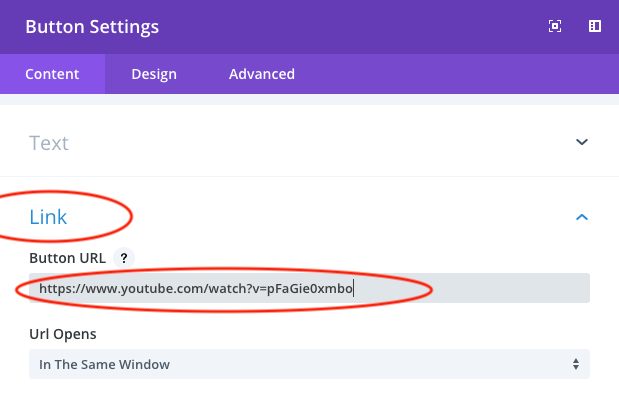Open the Design tab
619x406 pixels.
154,74
